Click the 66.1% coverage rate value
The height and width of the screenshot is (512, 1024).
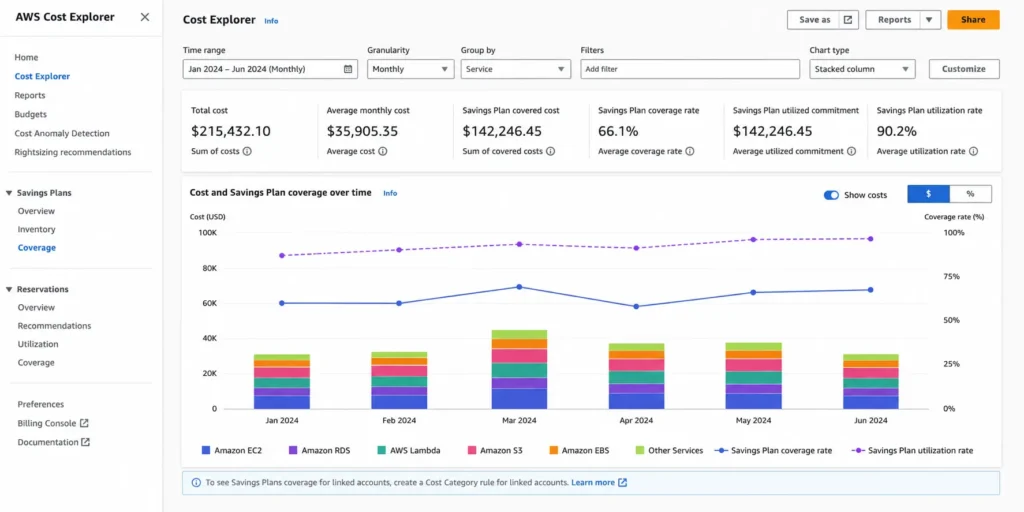[618, 131]
